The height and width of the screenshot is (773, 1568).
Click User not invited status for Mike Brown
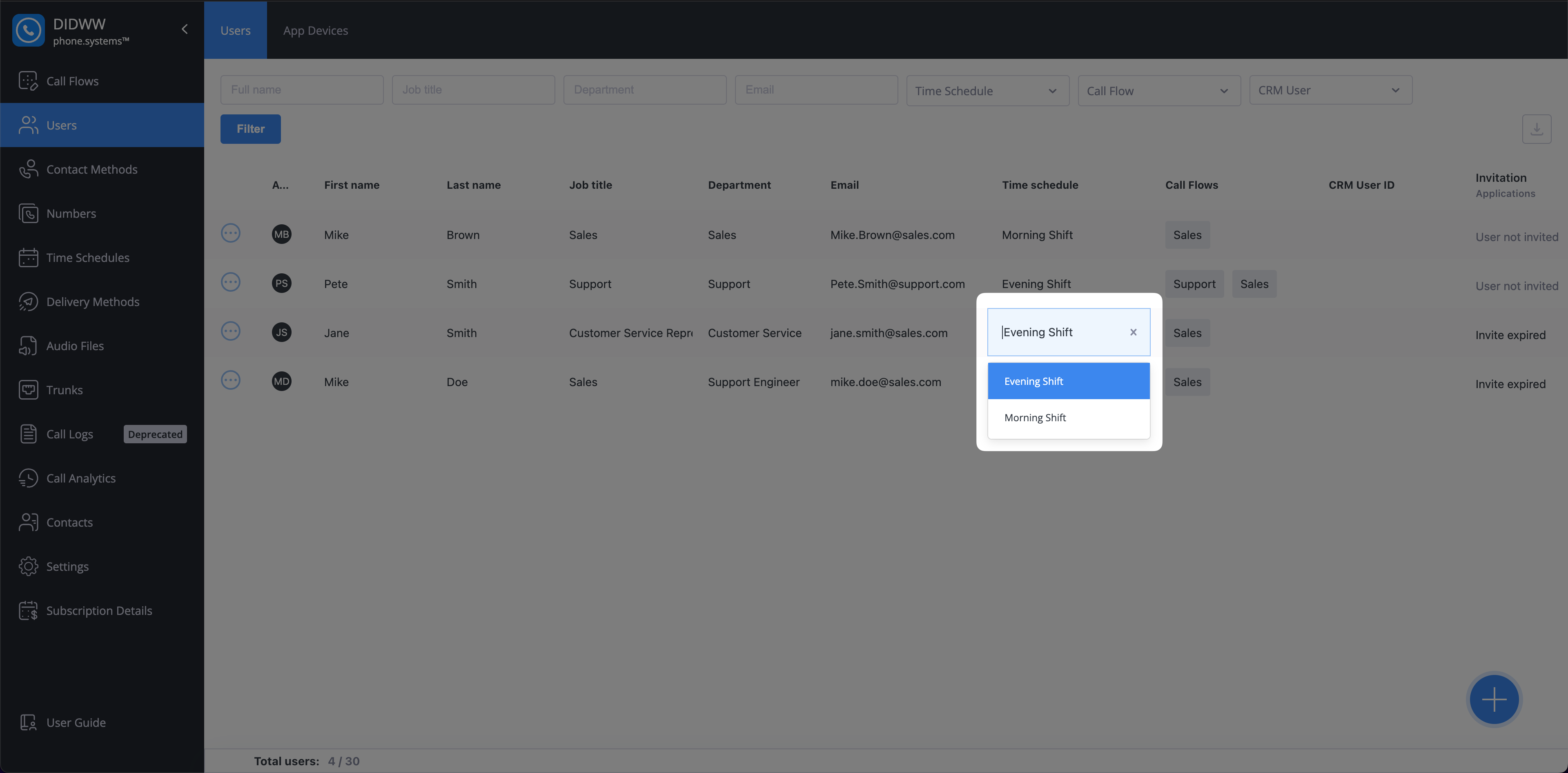click(1516, 237)
